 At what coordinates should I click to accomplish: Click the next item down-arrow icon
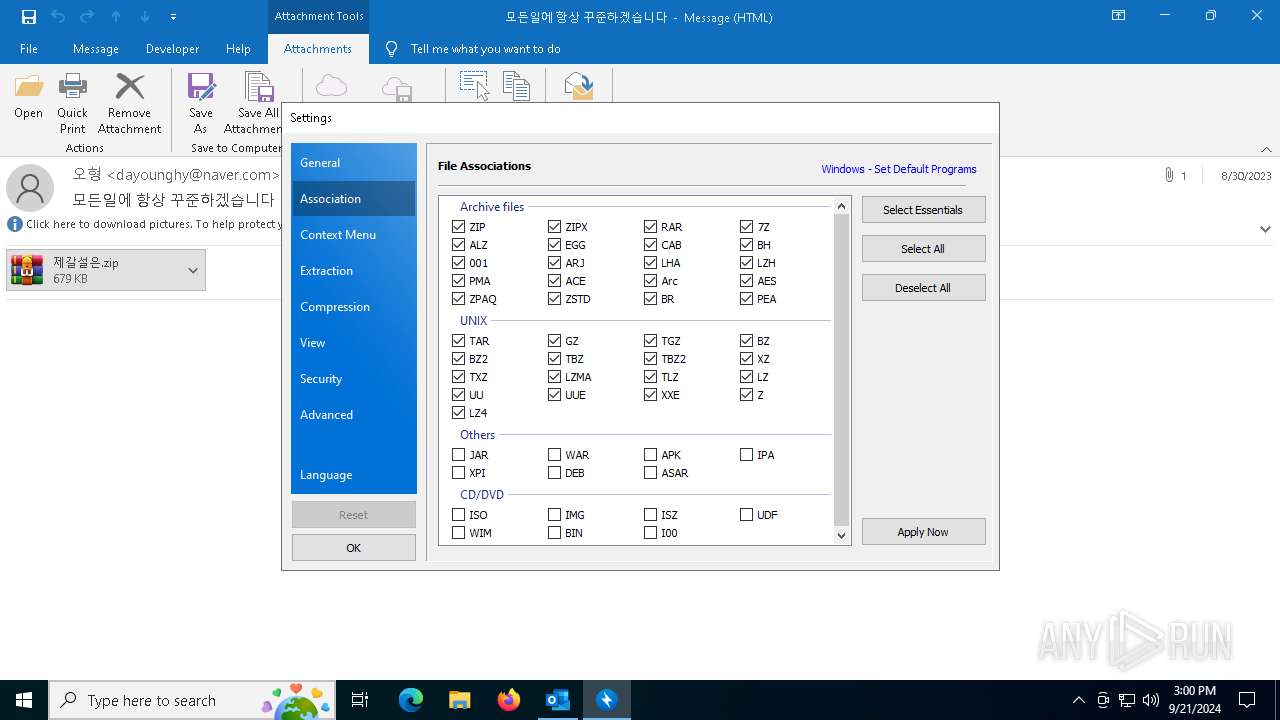point(145,17)
